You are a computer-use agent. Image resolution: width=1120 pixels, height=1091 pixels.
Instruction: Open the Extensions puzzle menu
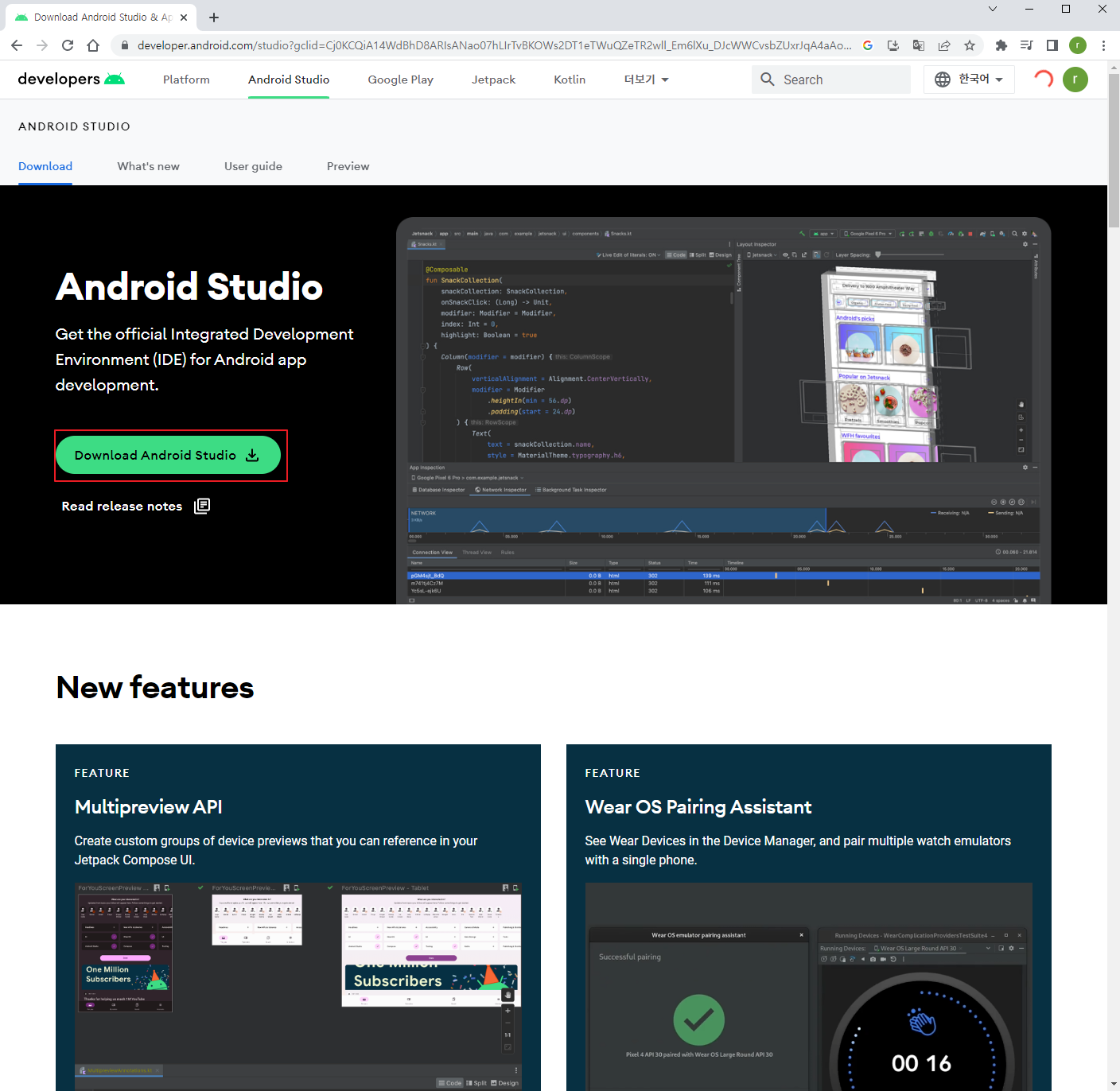[1001, 45]
